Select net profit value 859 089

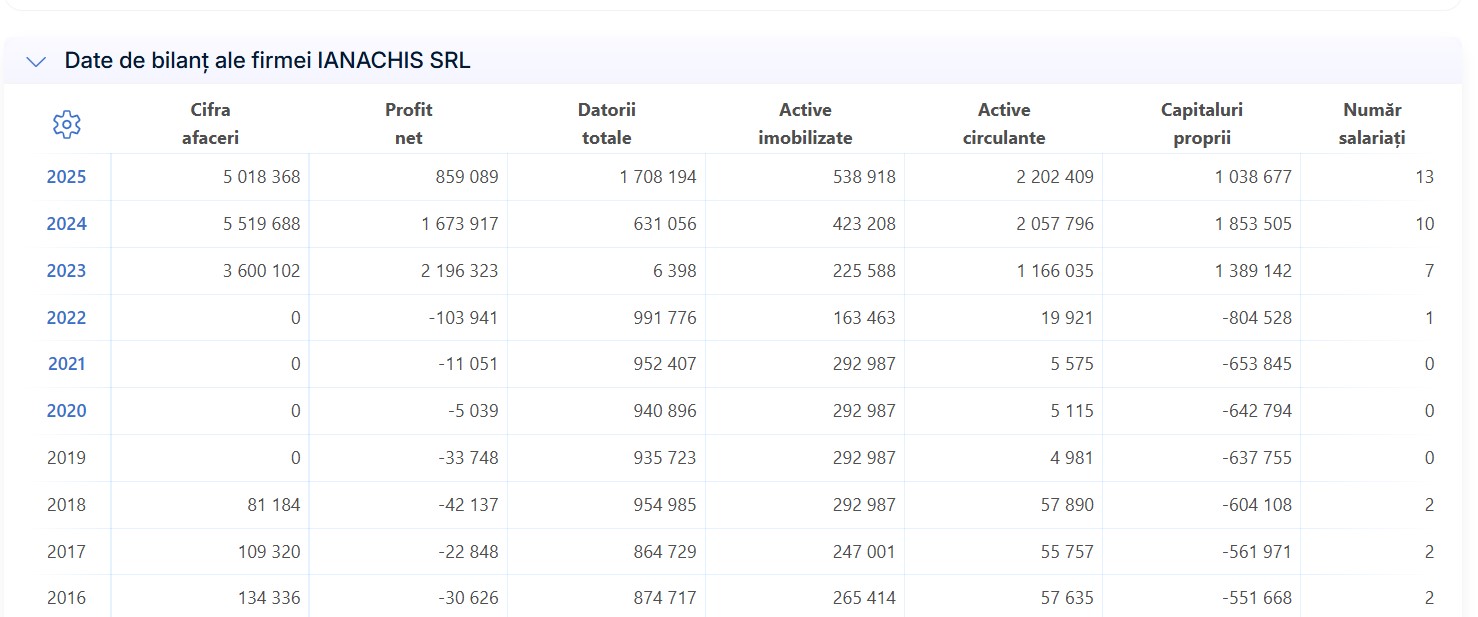(x=467, y=177)
